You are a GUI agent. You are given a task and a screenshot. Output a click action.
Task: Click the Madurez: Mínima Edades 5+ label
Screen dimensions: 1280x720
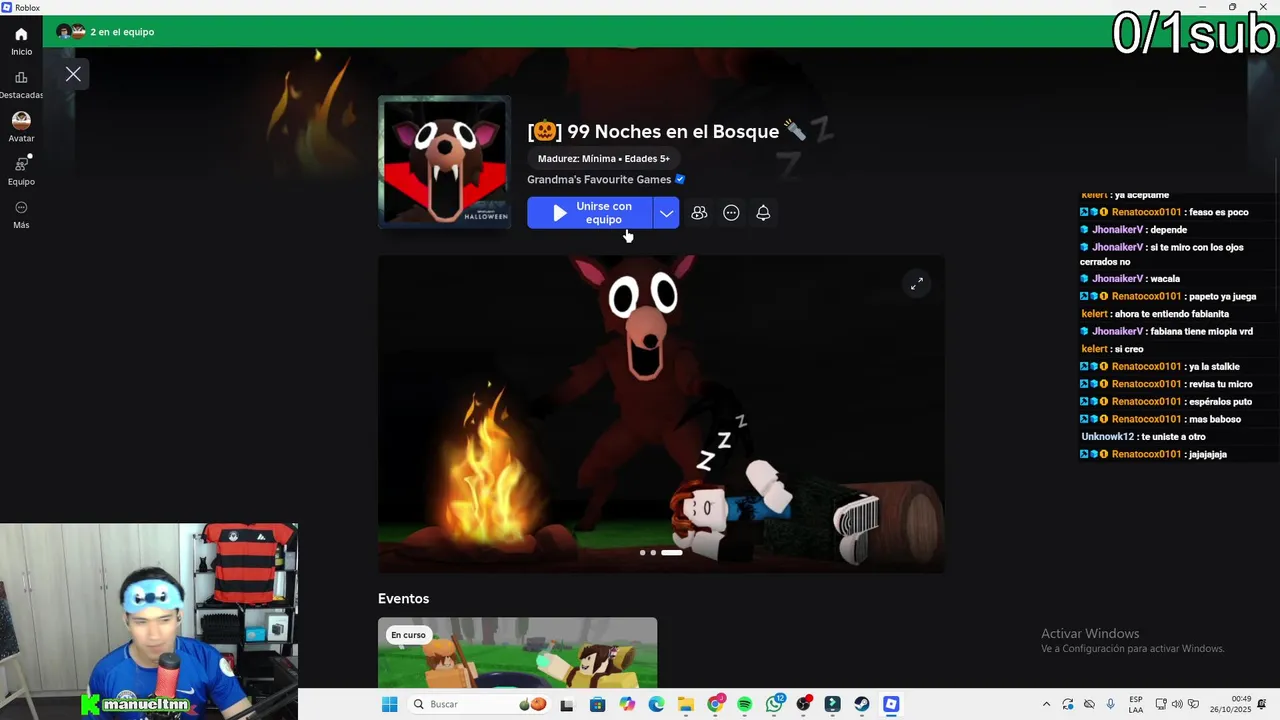[604, 159]
